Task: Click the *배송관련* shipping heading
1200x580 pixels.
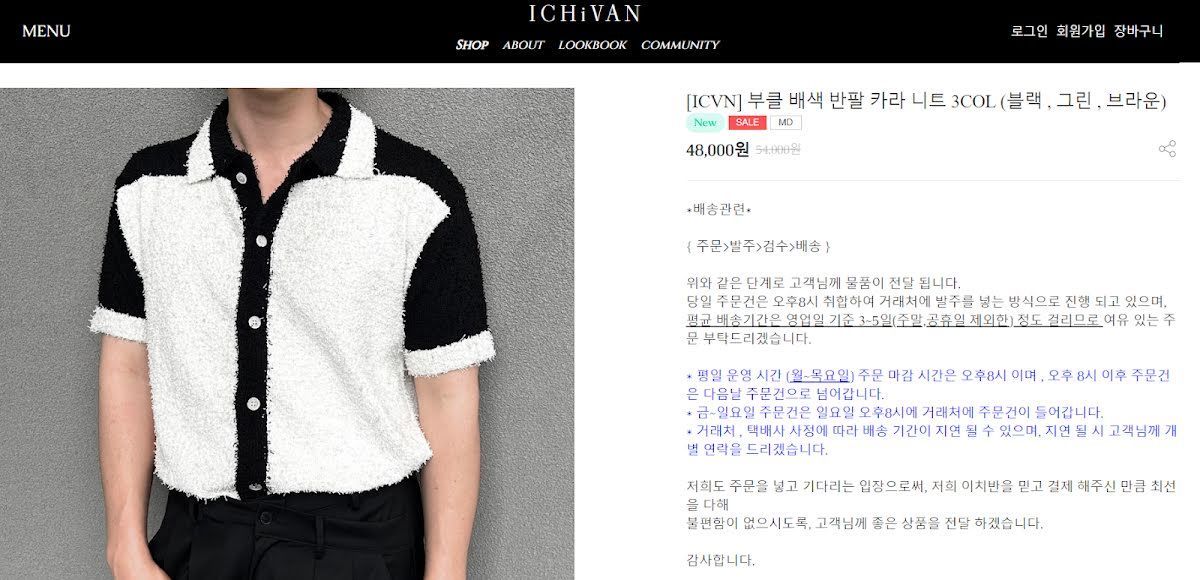Action: 718,209
